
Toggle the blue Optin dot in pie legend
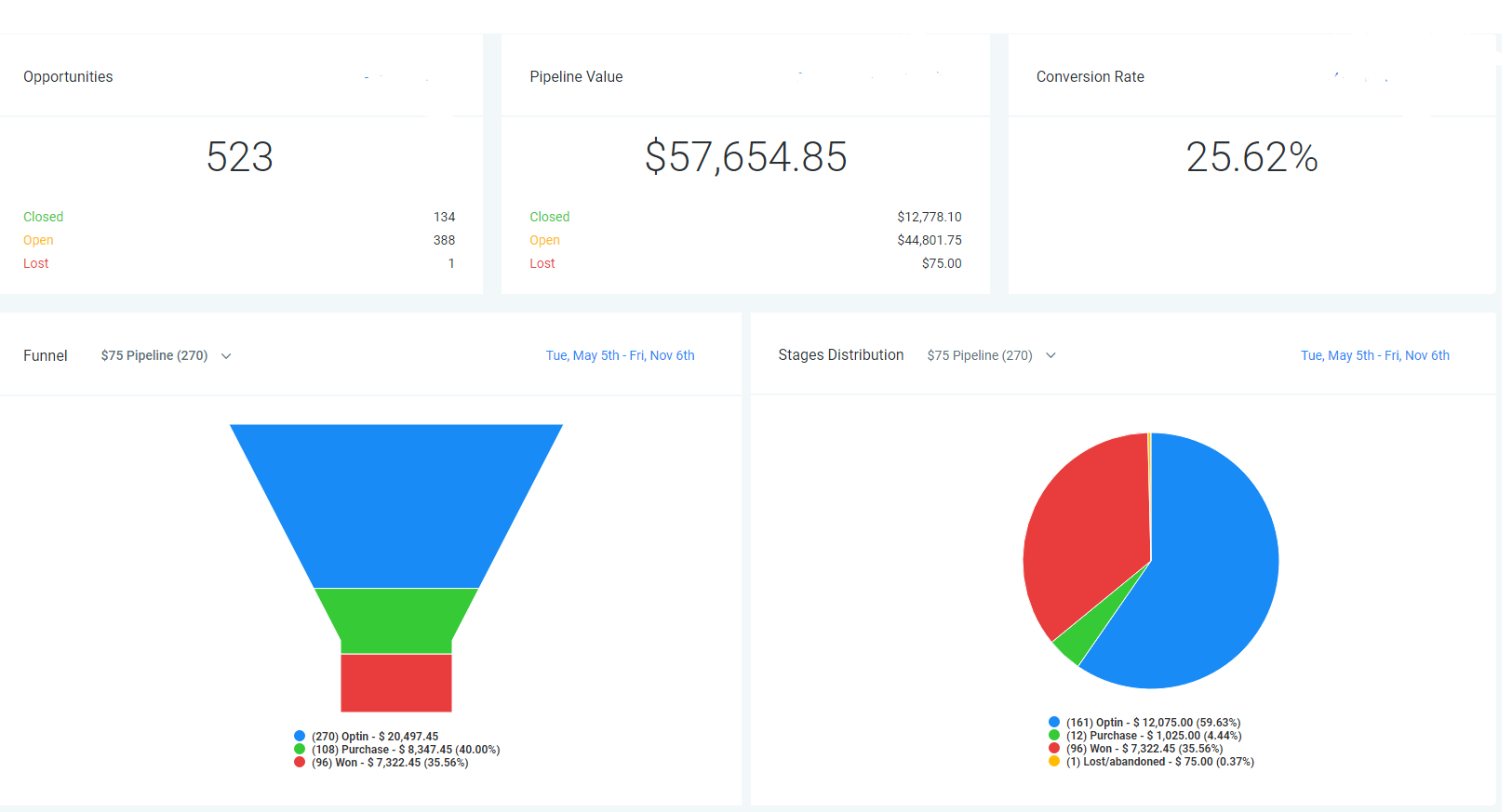click(x=1054, y=722)
